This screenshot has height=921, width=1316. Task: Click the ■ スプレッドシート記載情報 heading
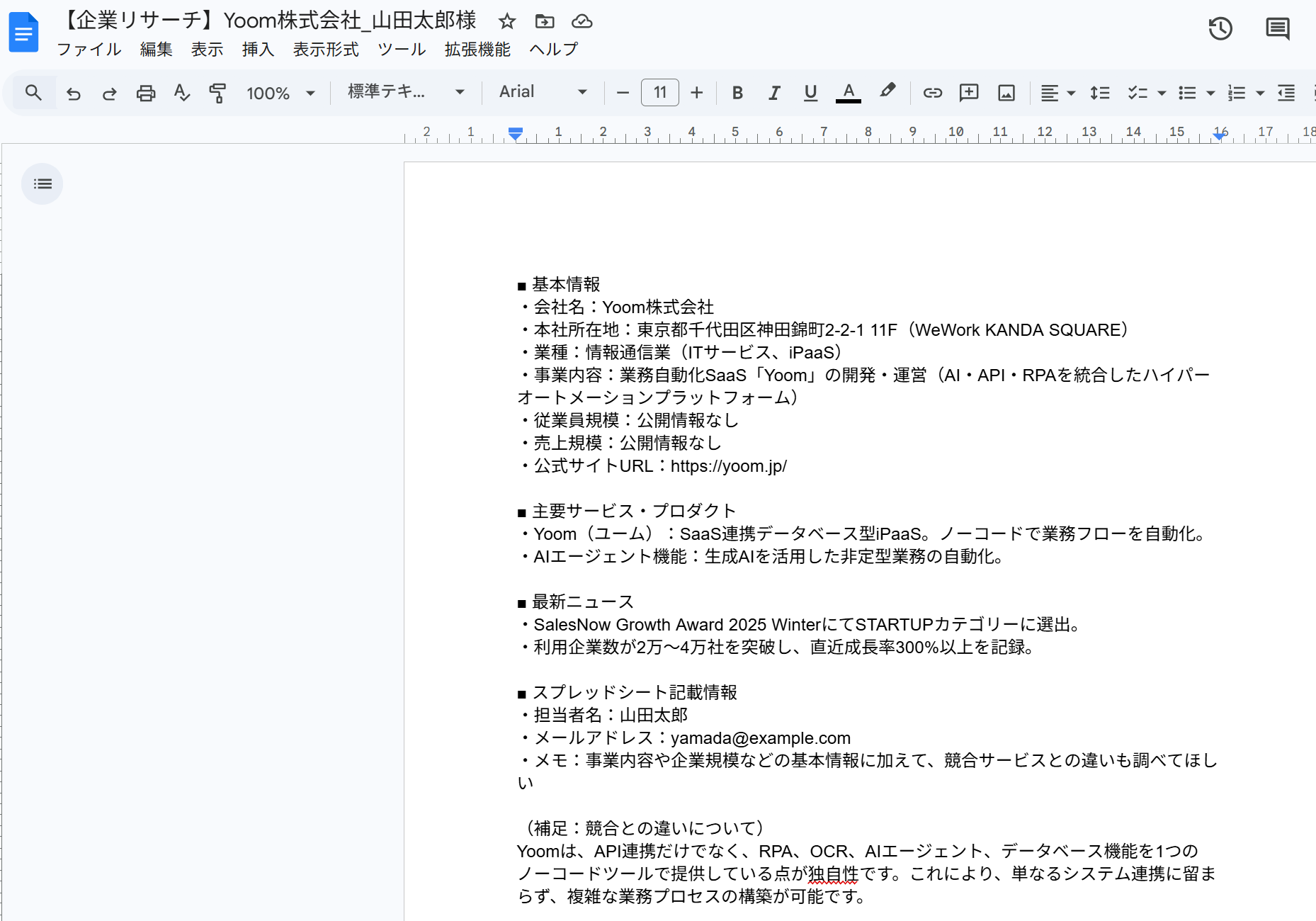tap(628, 693)
